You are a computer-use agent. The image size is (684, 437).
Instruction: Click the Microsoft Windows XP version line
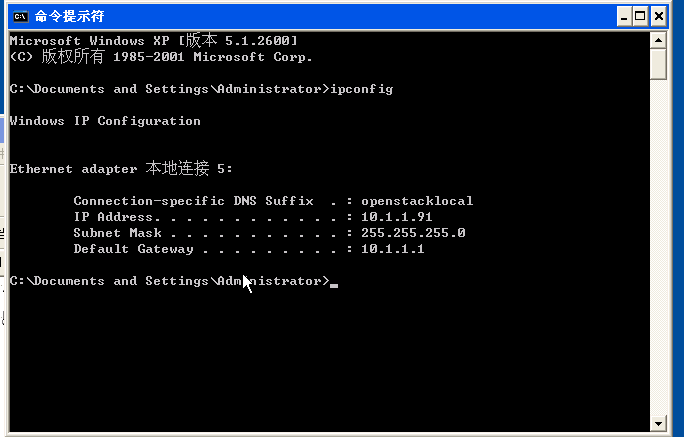pyautogui.click(x=154, y=41)
